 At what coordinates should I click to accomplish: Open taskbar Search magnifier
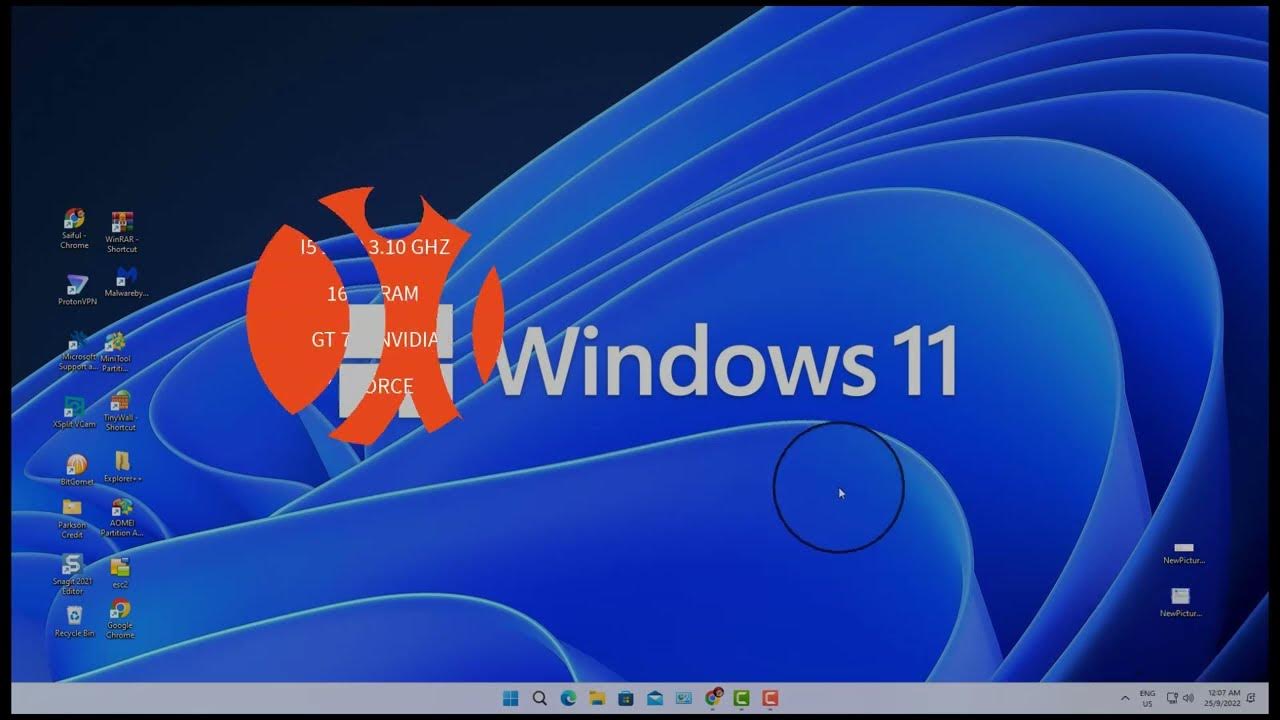(540, 698)
